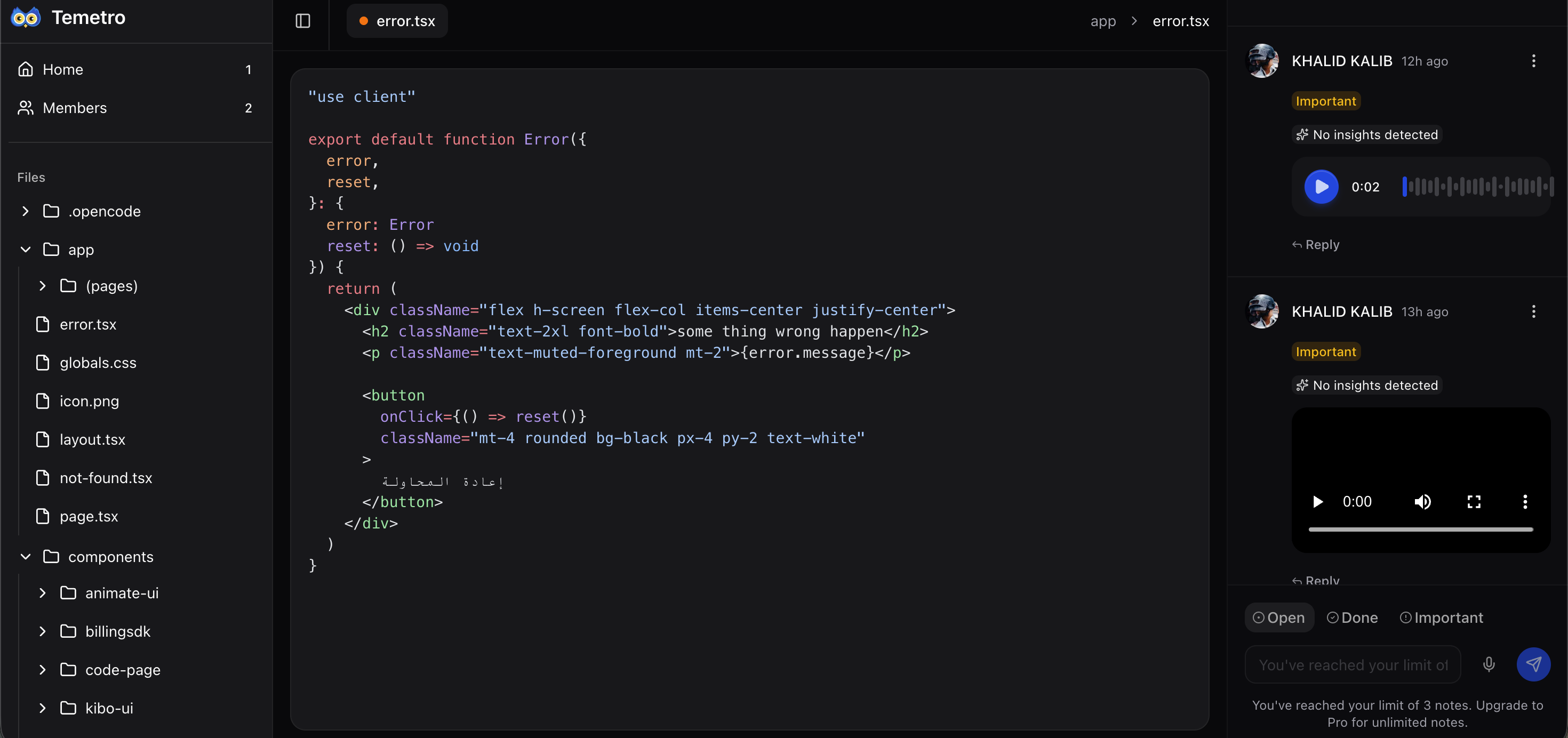Click inside the message input field

click(x=1351, y=664)
